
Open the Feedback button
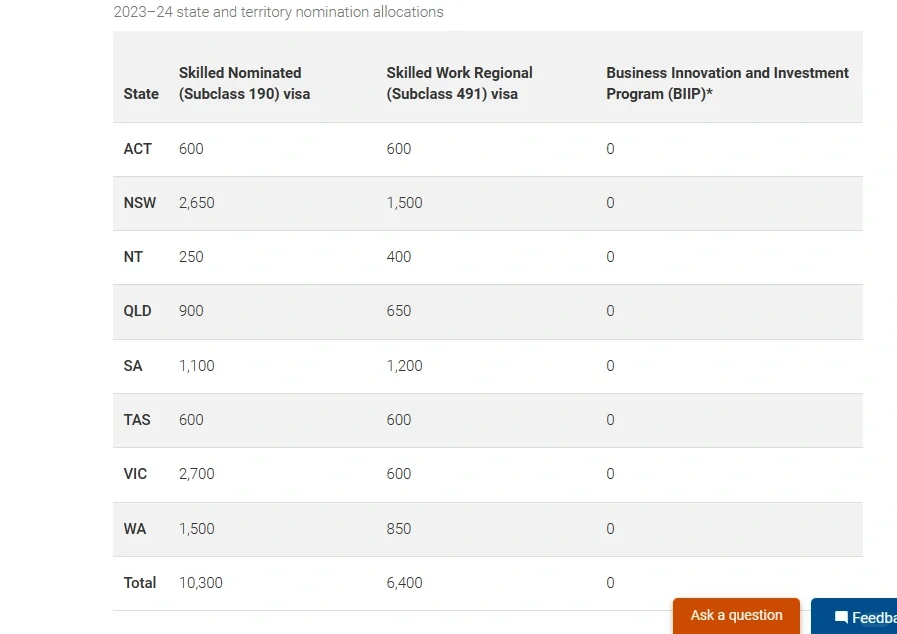(x=854, y=616)
